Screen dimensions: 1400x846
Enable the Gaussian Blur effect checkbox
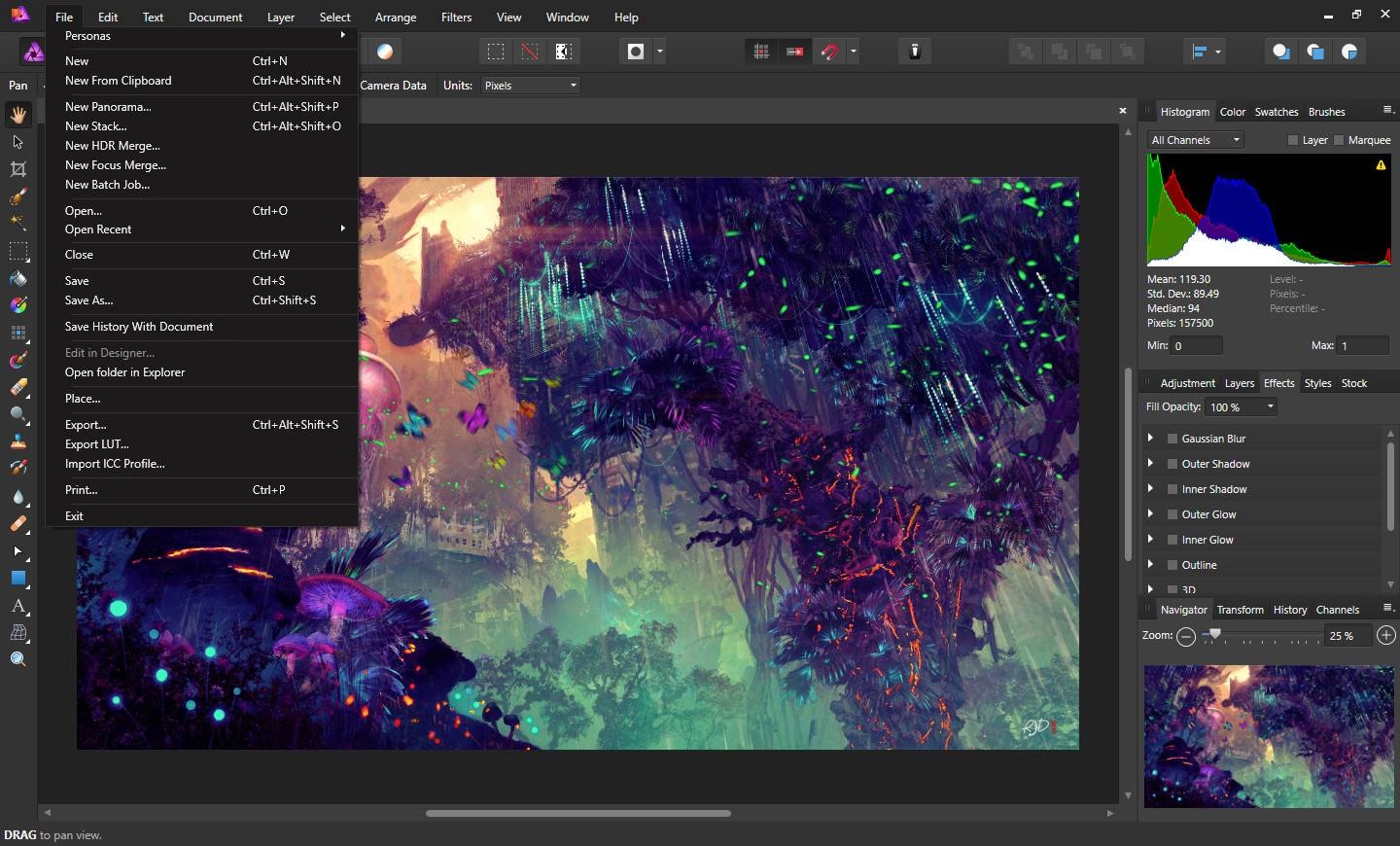(1172, 439)
